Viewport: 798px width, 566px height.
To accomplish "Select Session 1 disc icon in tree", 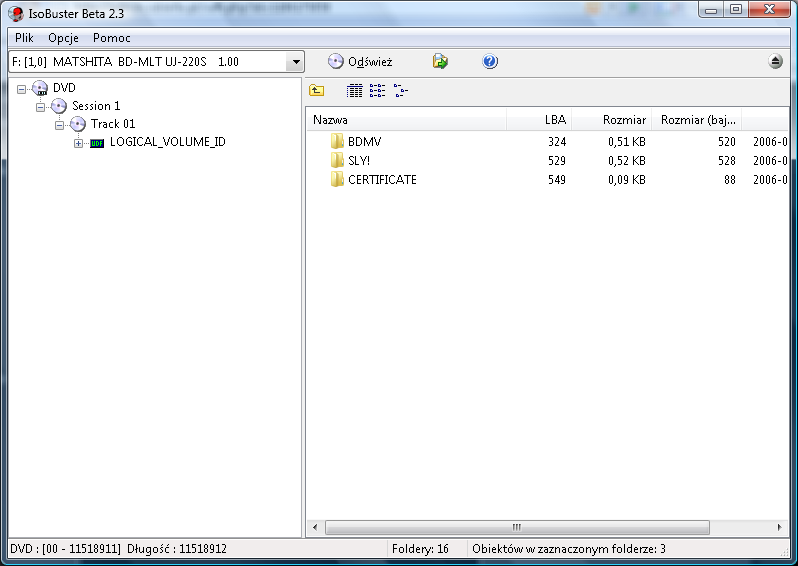I will tap(59, 106).
